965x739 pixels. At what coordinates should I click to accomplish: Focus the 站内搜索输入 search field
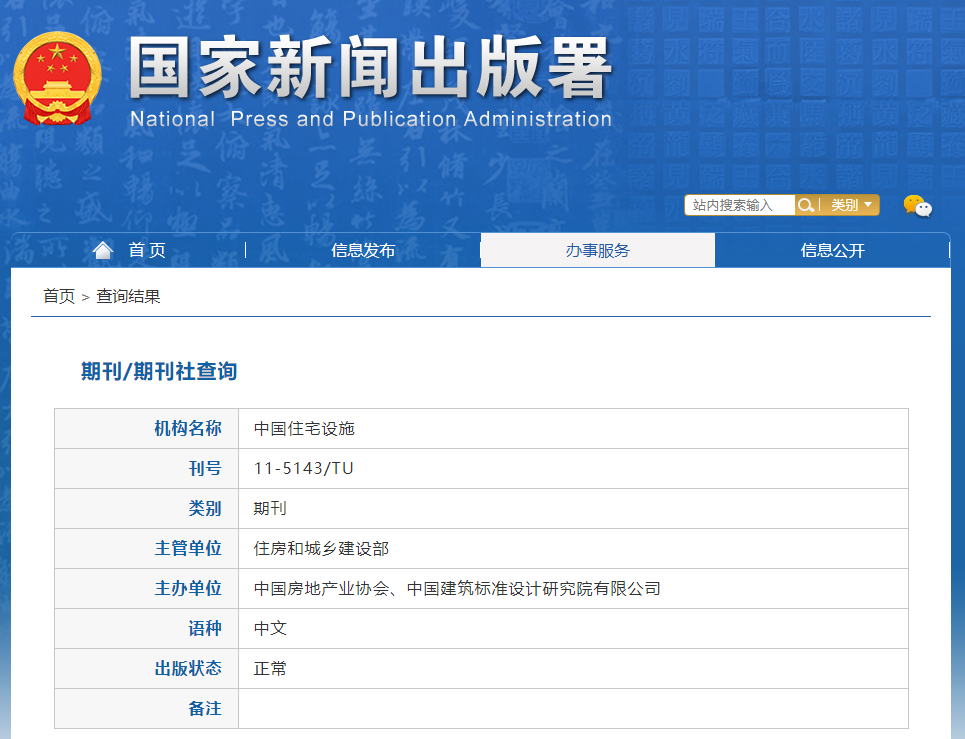[x=739, y=205]
